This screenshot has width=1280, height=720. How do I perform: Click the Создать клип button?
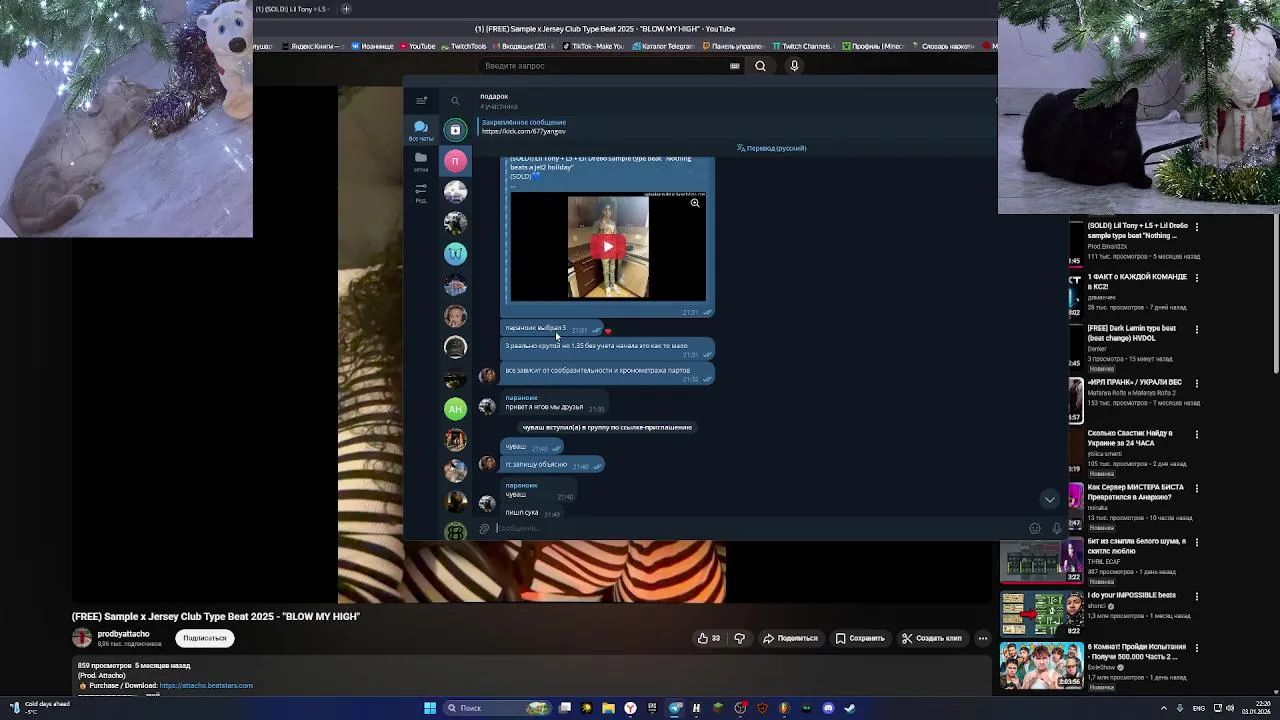point(931,638)
